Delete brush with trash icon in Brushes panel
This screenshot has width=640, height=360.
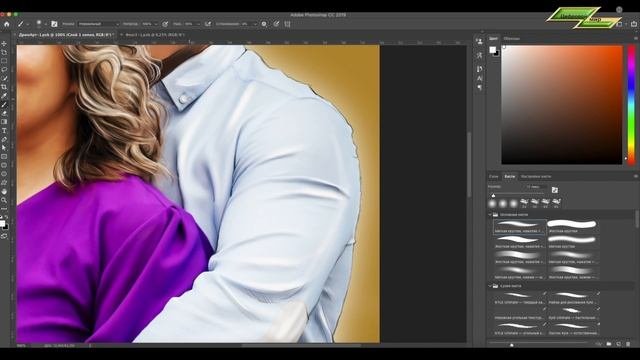coord(628,344)
